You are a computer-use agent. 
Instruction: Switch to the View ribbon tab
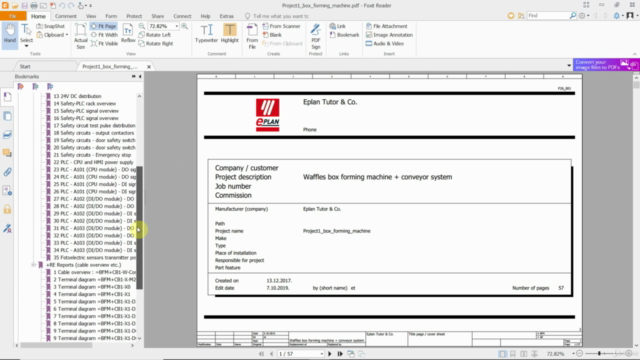coord(91,16)
